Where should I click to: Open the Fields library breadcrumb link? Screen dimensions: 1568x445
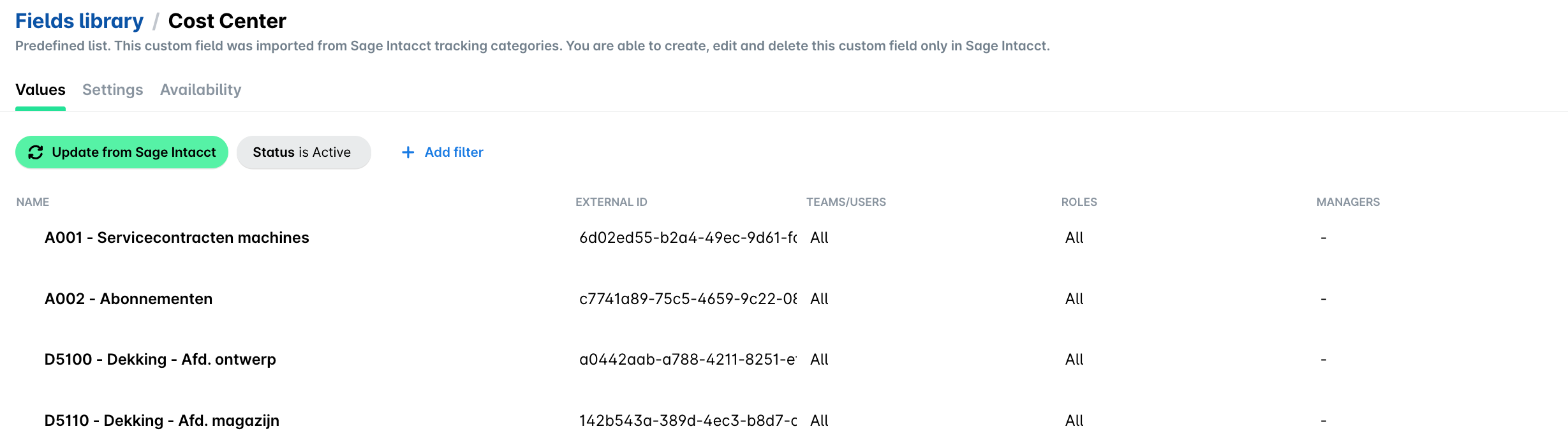click(x=79, y=20)
